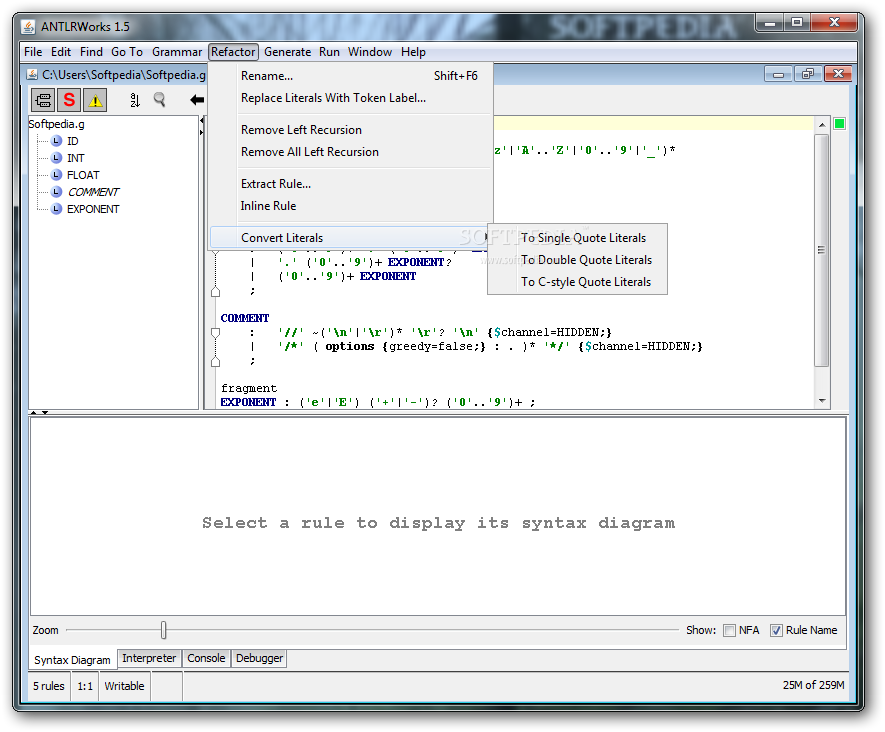Viewport: 885px width, 732px height.
Task: Click the rule list view toolbar icon
Action: point(43,100)
